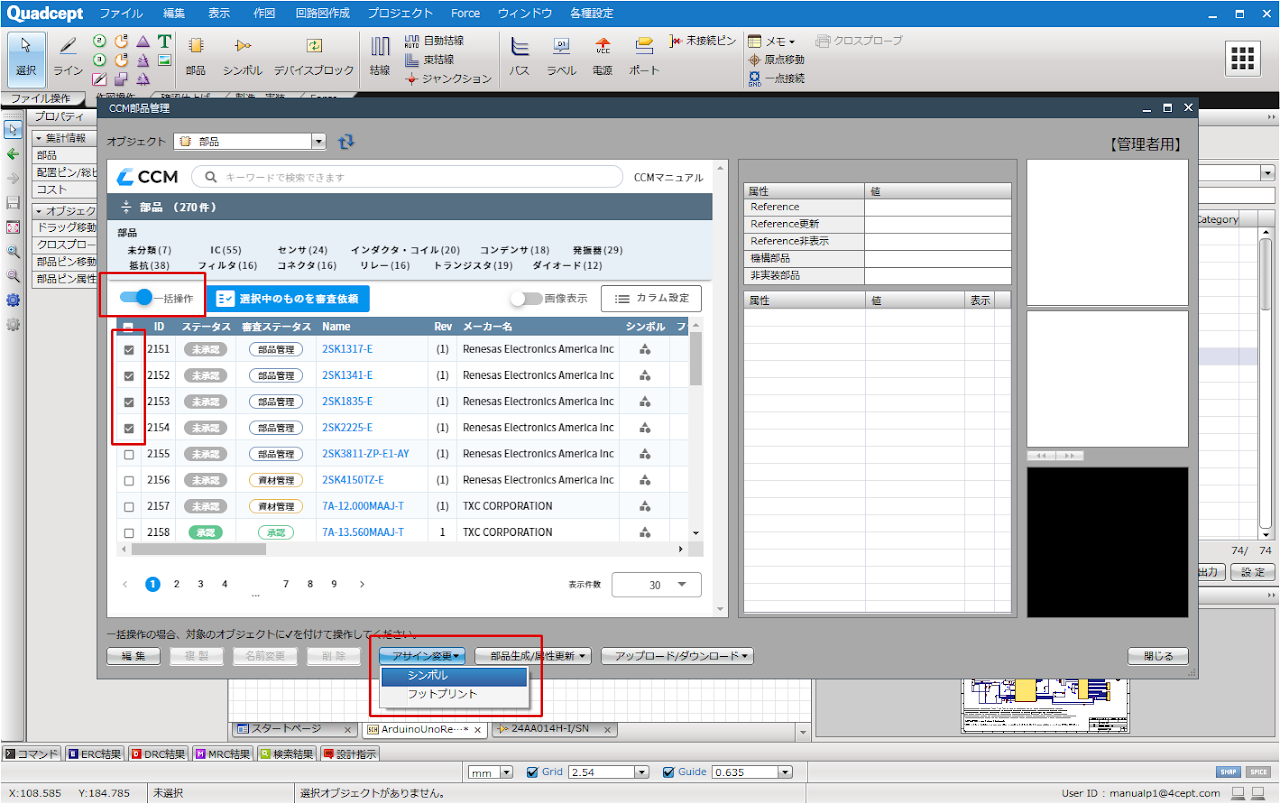Open the プロジェクト menu
The image size is (1280, 804).
click(400, 13)
